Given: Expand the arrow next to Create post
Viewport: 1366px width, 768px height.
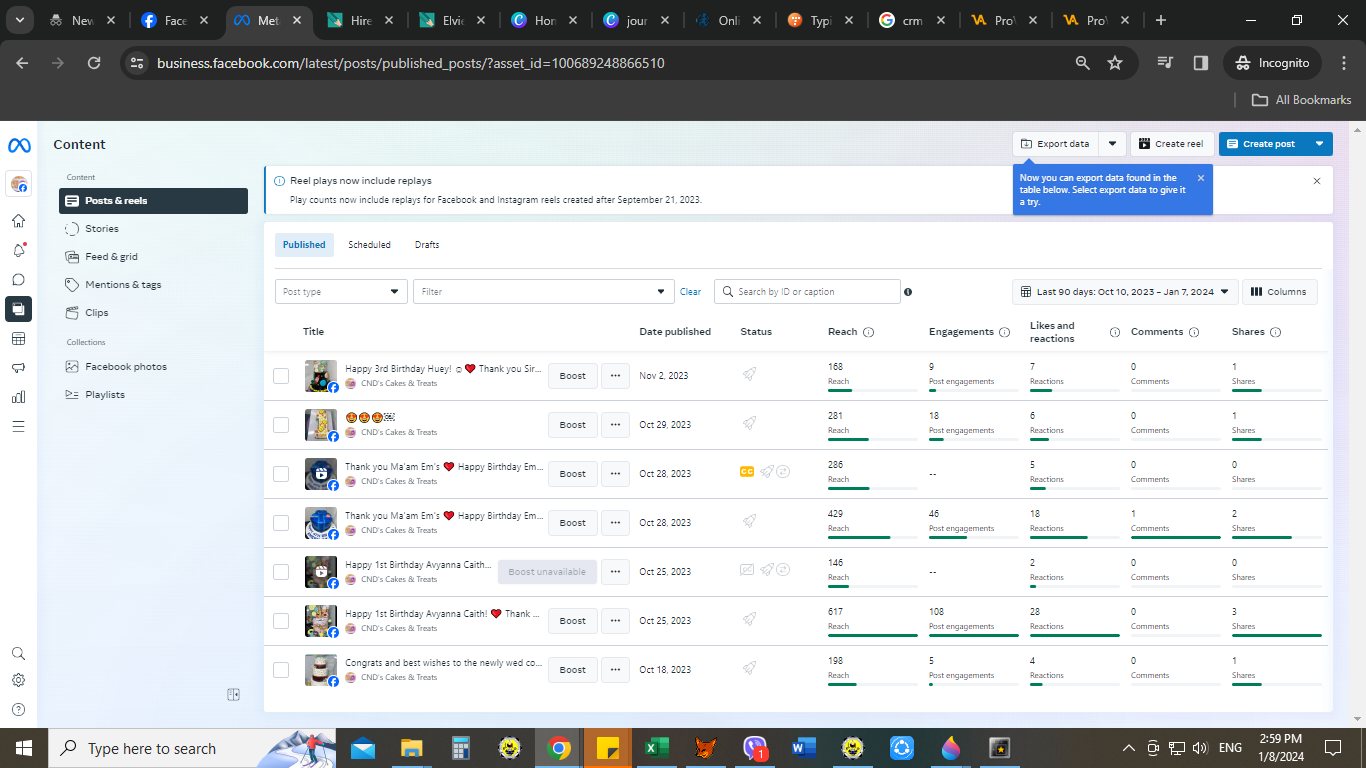Looking at the screenshot, I should point(1320,144).
